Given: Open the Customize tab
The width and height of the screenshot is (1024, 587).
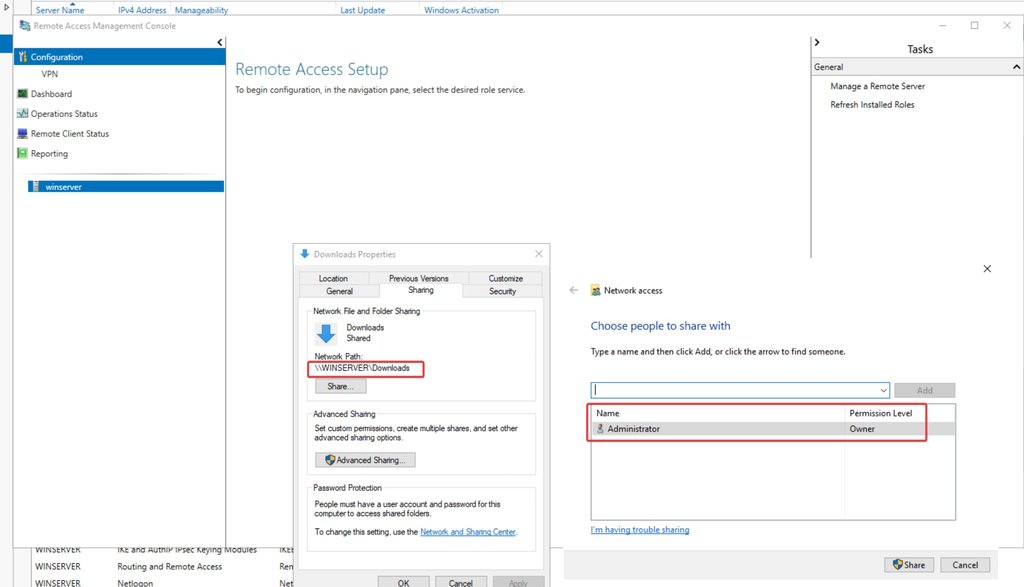Looking at the screenshot, I should (x=505, y=278).
